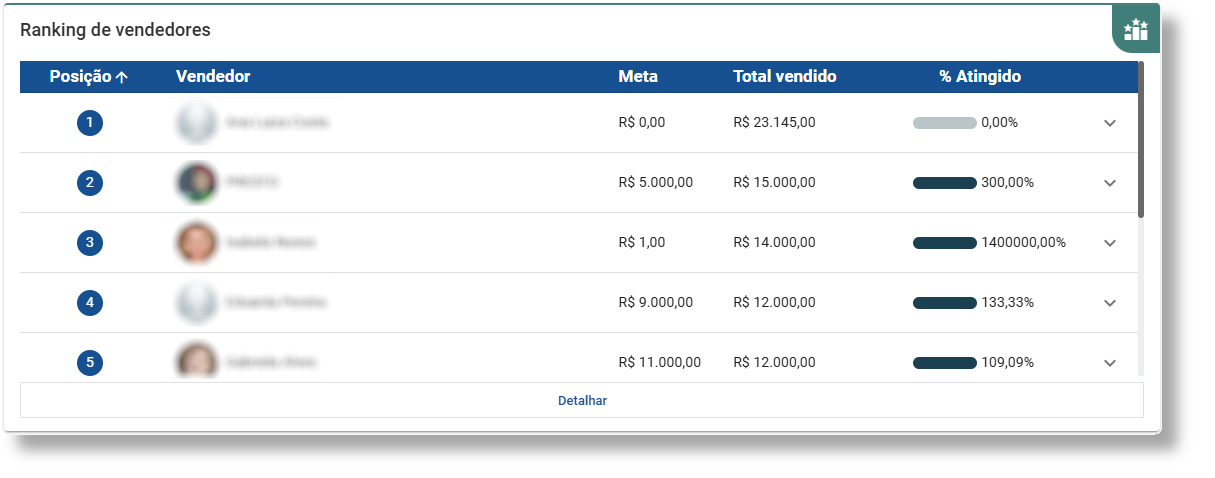Viewport: 1215px width, 478px height.
Task: Click the Meta column header
Action: [638, 77]
